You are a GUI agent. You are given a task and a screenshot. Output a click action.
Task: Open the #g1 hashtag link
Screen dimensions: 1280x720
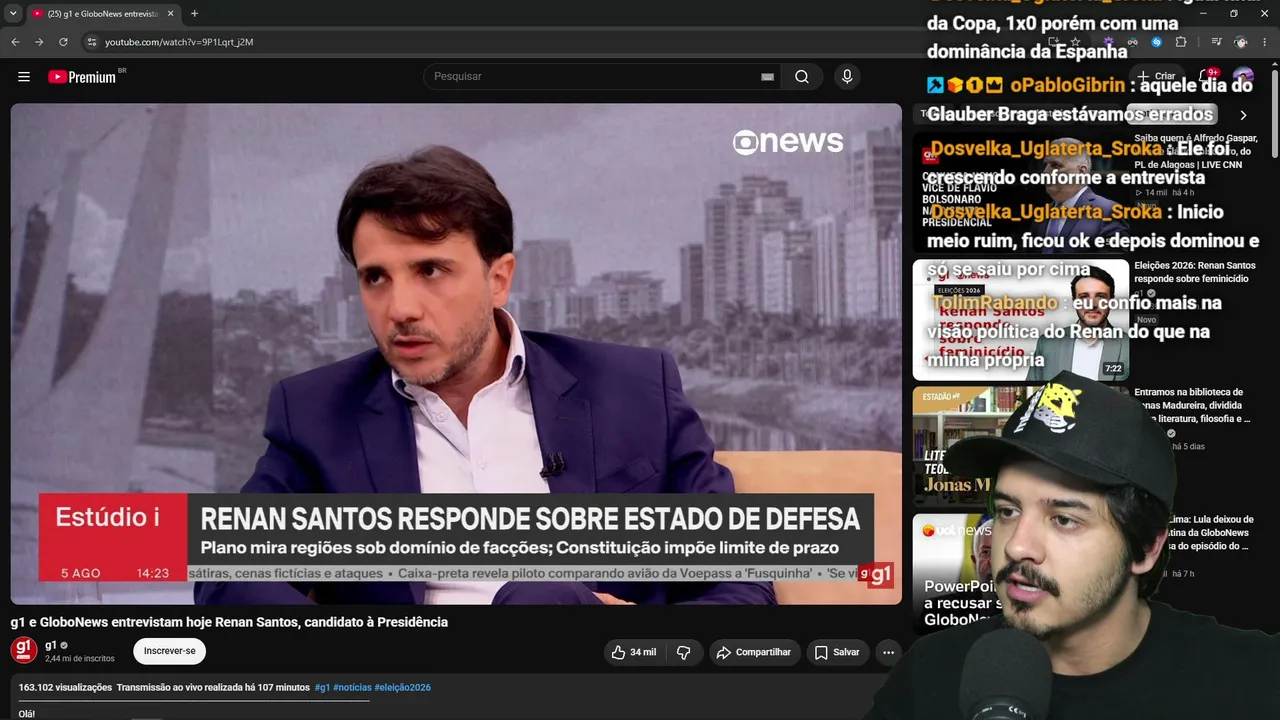322,688
